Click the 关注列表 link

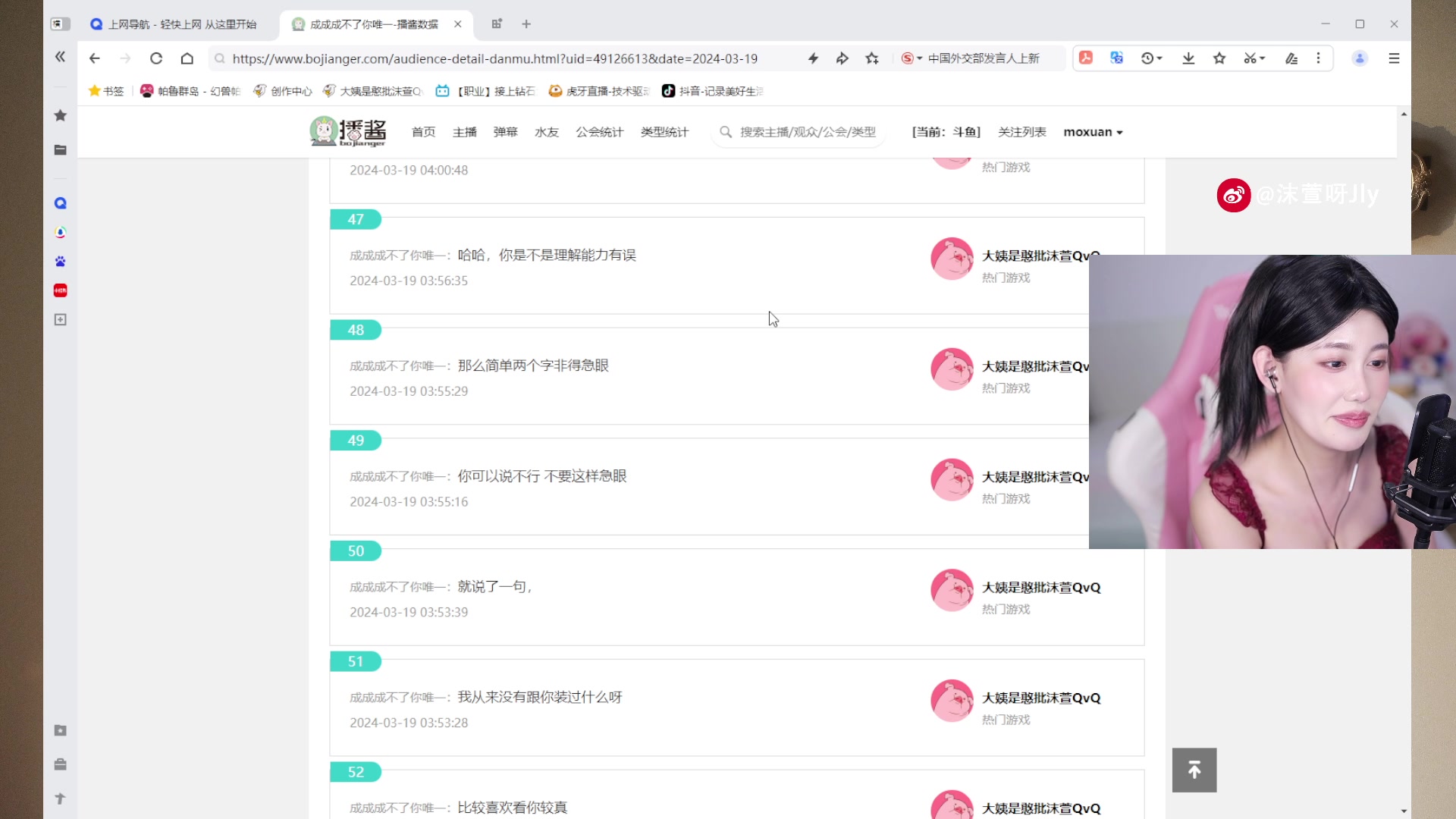click(1021, 132)
